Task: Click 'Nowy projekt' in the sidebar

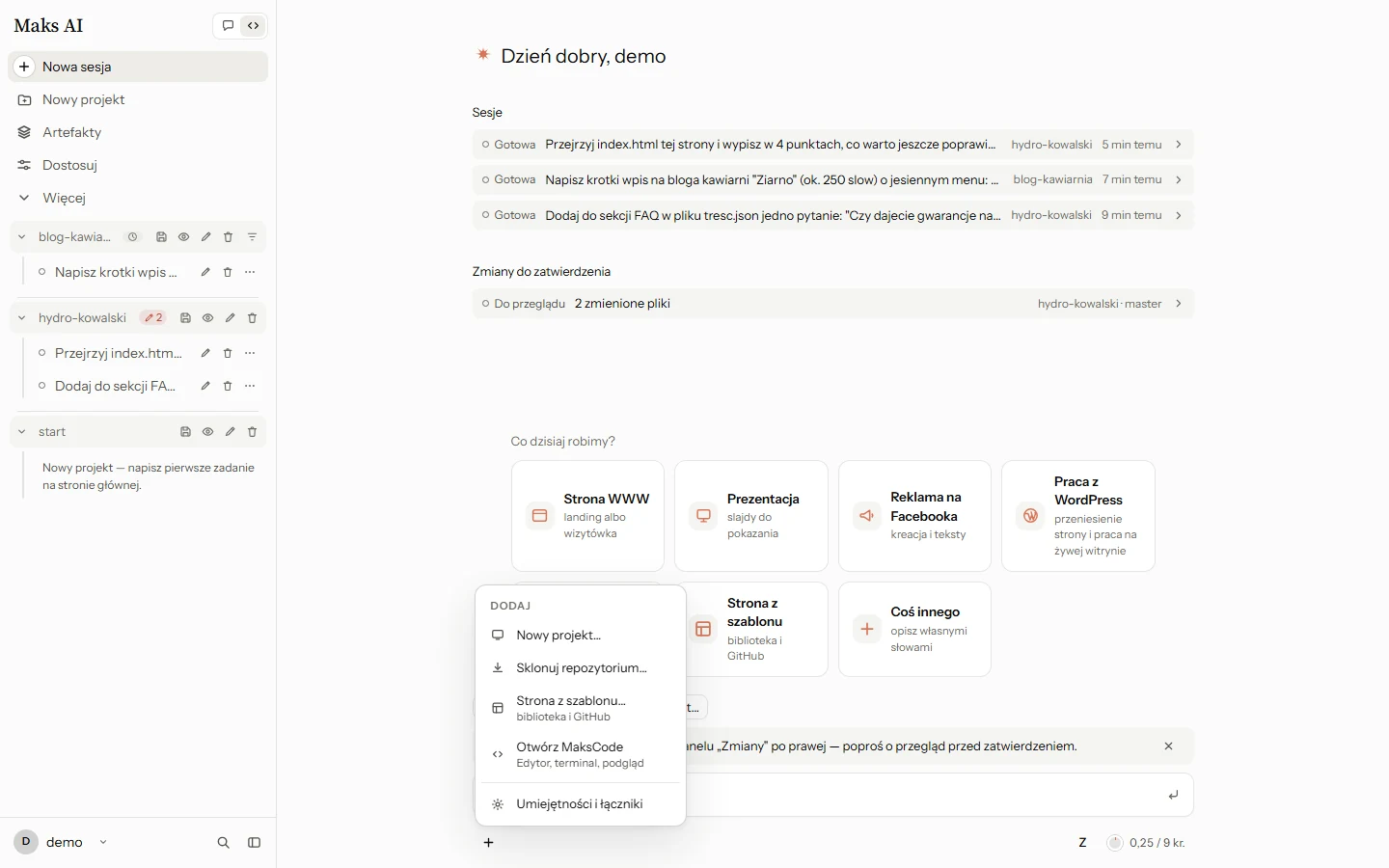Action: click(x=138, y=99)
